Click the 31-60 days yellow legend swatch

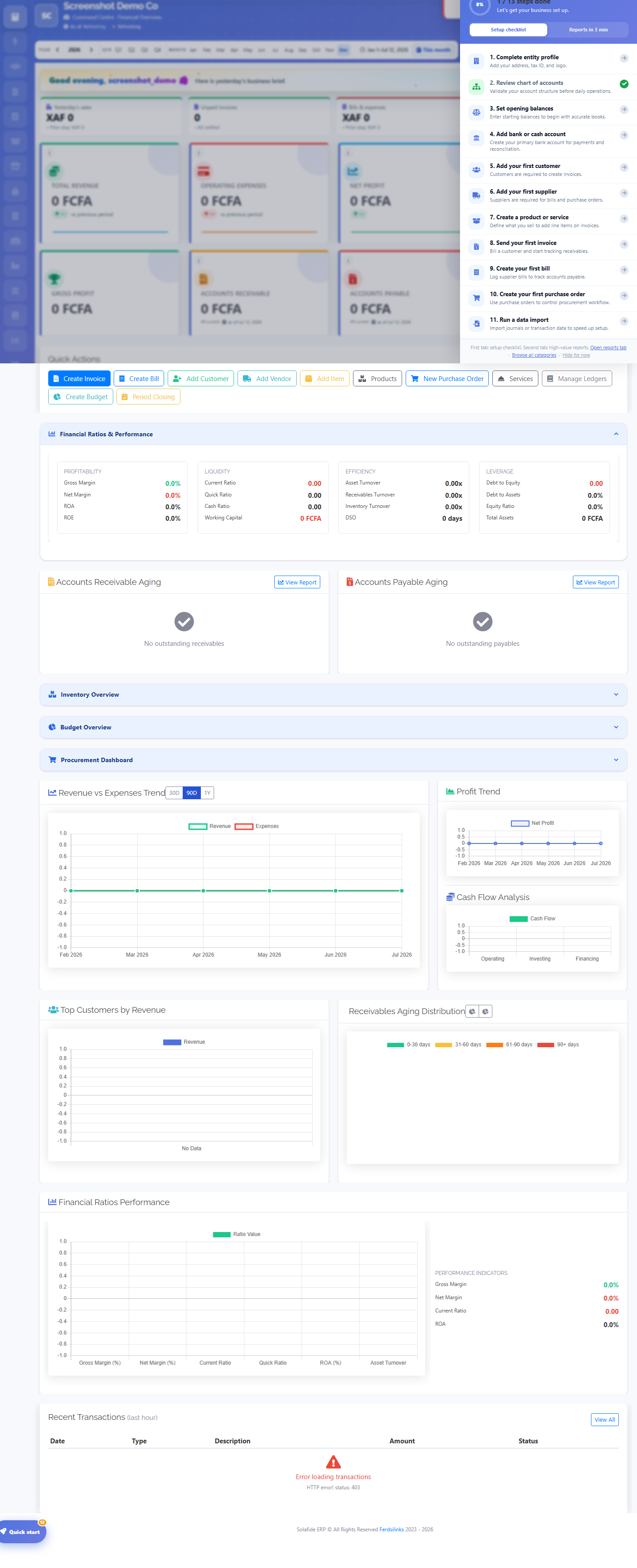[x=444, y=1045]
